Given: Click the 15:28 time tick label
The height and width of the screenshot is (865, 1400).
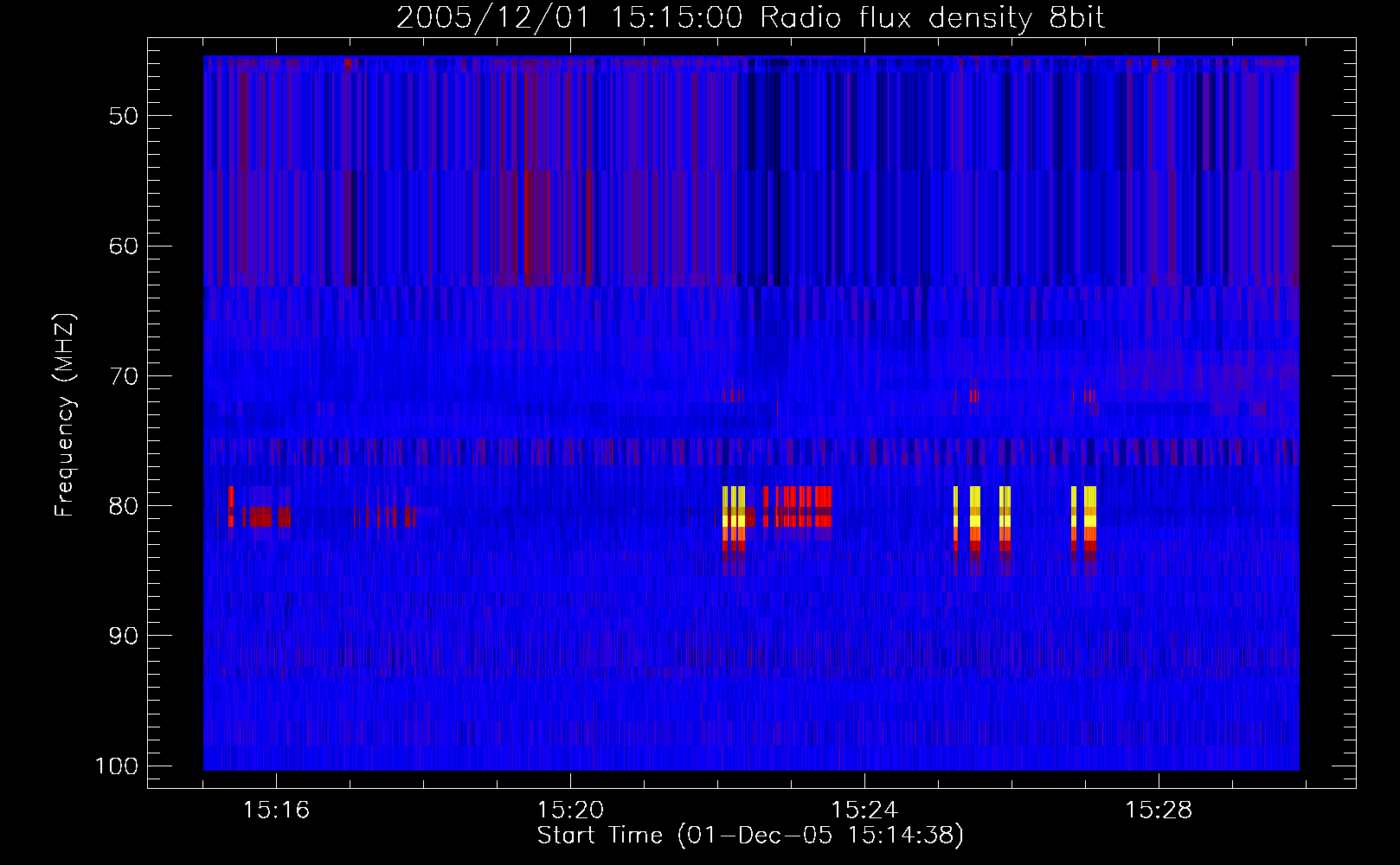Looking at the screenshot, I should (1159, 811).
